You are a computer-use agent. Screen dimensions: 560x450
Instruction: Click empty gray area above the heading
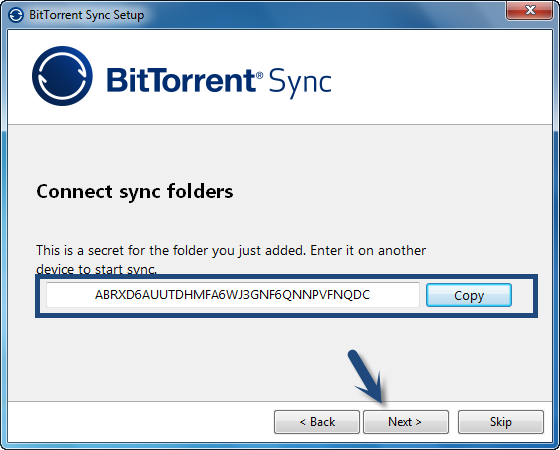pos(280,154)
